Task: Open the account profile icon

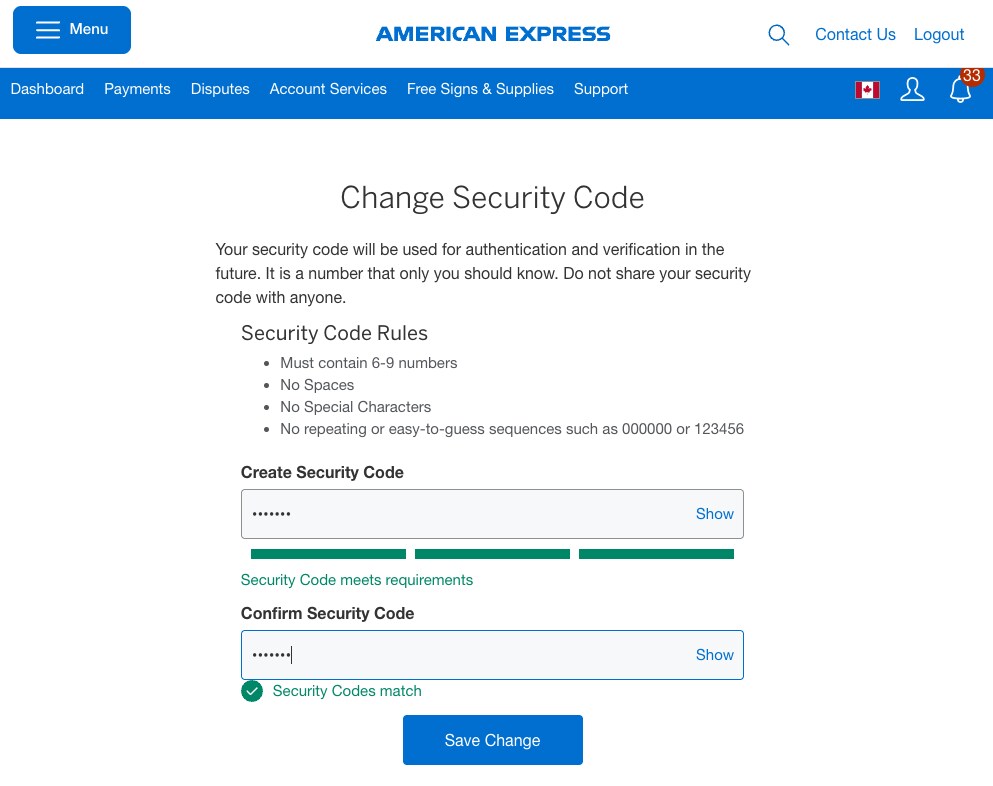Action: tap(912, 89)
